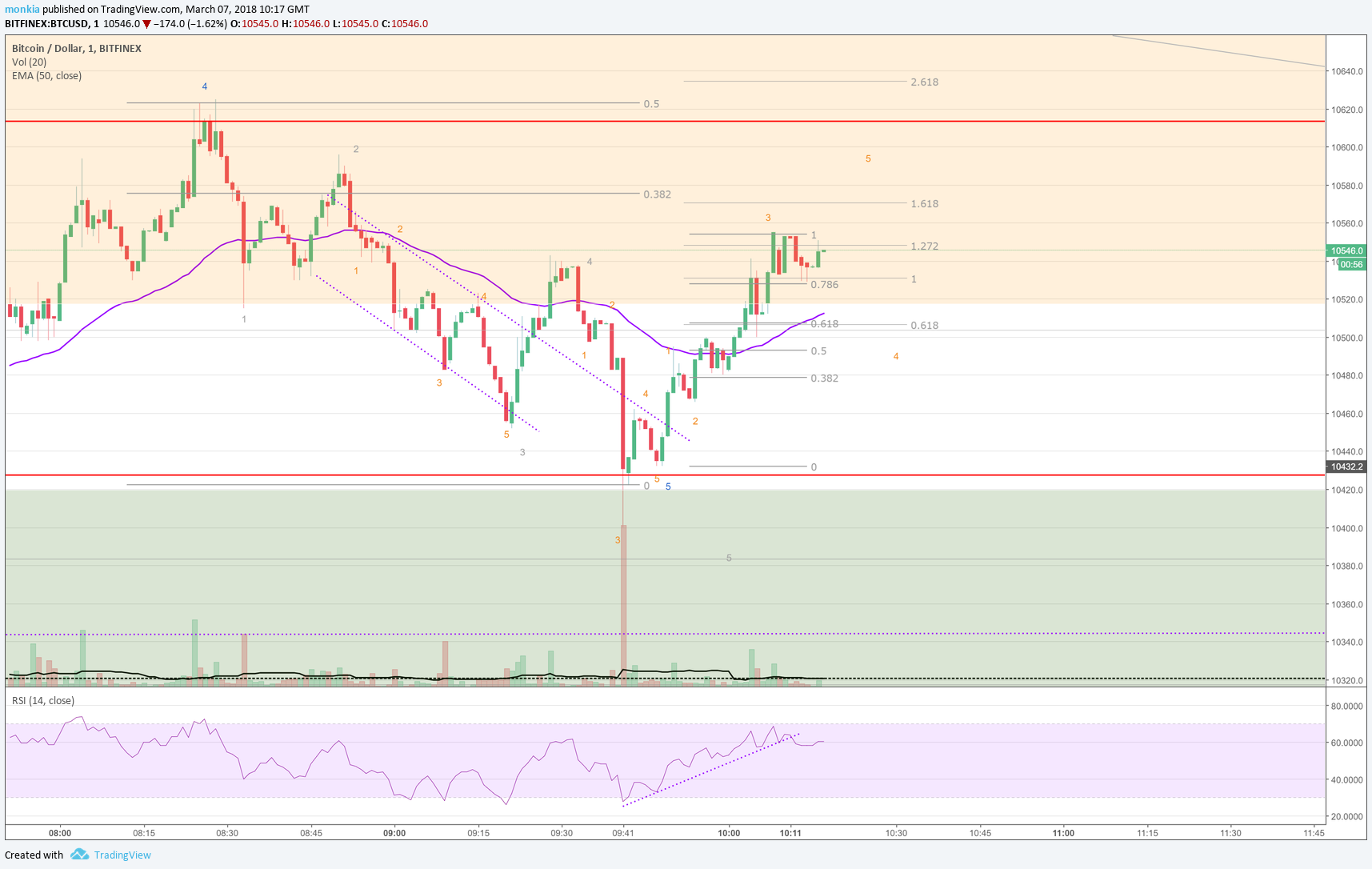Open the TradingView link in the footer

coord(122,855)
